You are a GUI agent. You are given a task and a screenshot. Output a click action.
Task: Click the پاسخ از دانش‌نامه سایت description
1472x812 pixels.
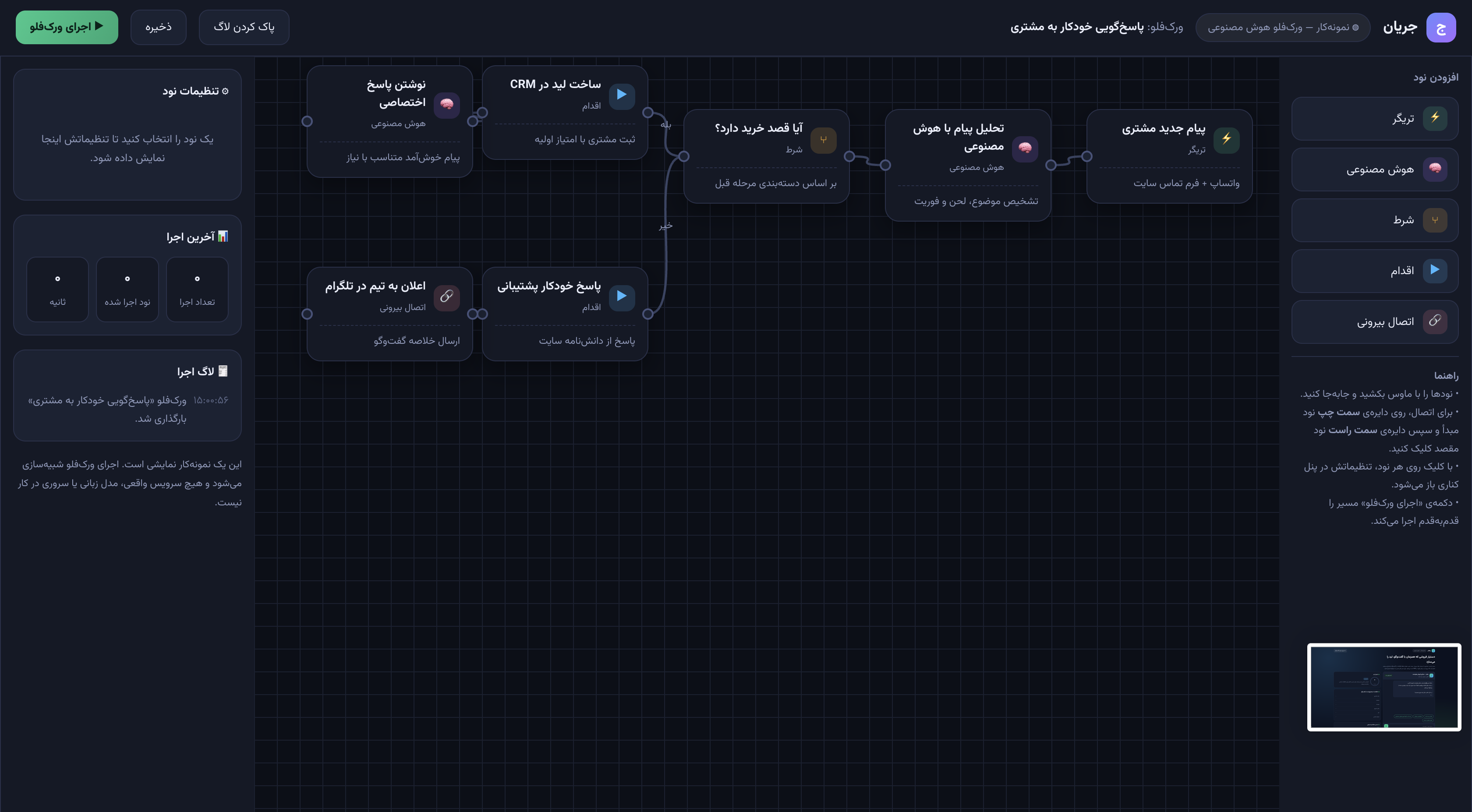tap(587, 341)
